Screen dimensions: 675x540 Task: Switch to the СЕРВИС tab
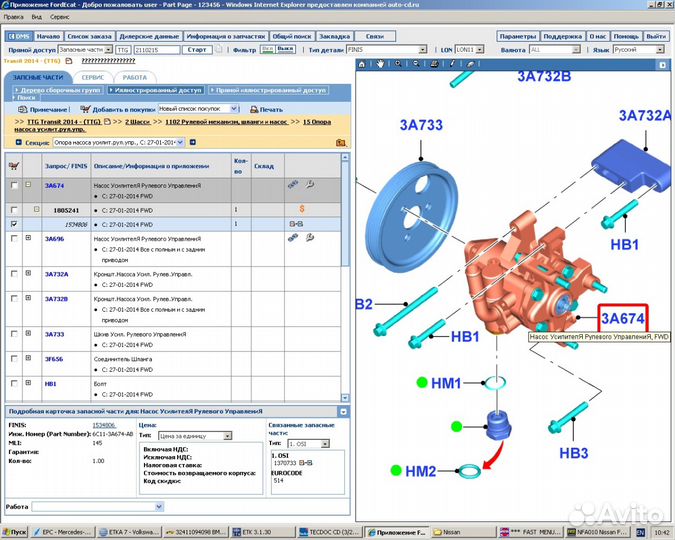[93, 77]
